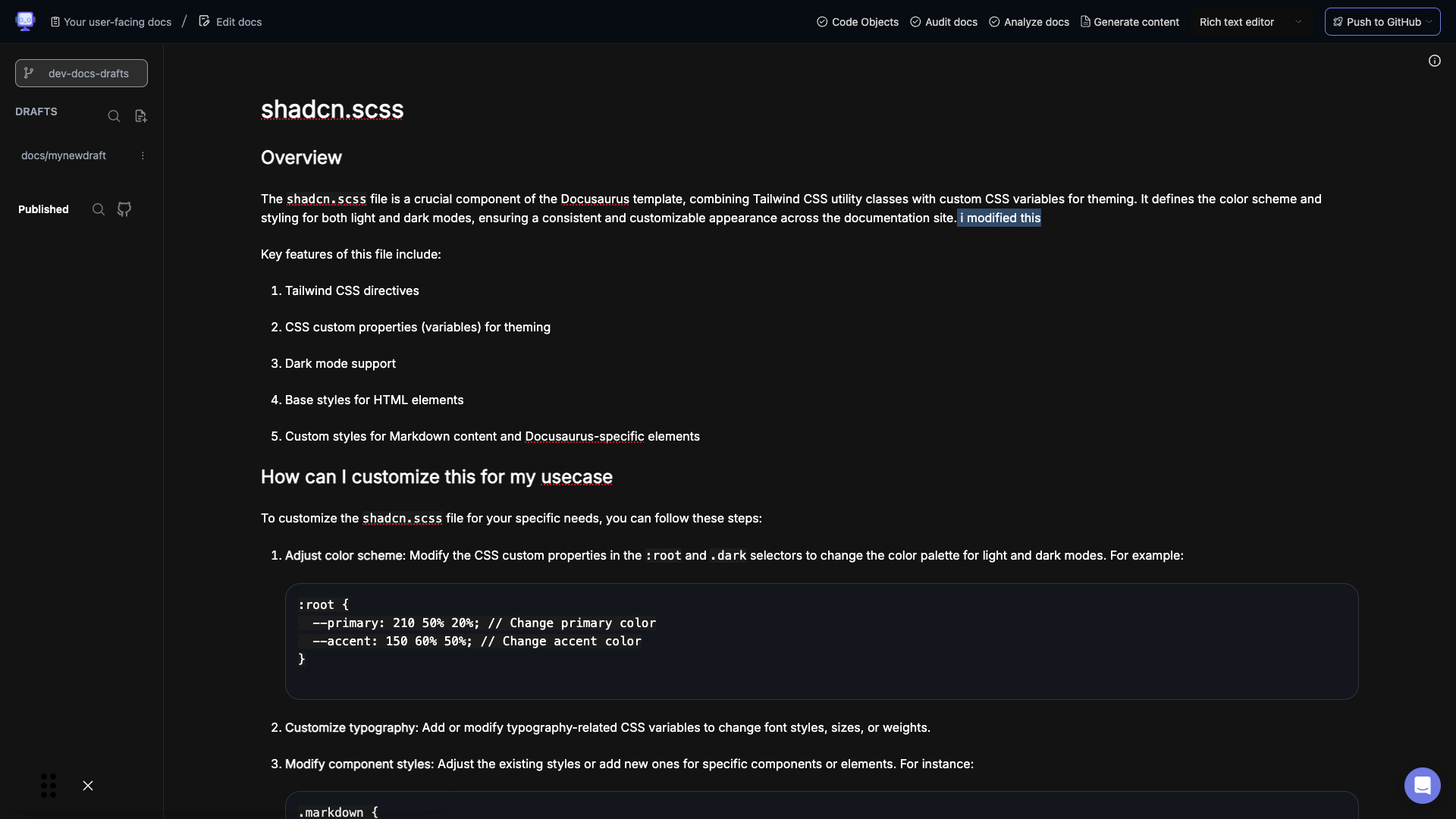Open the GitHub icon beside Published
Image resolution: width=1456 pixels, height=819 pixels.
coord(124,209)
